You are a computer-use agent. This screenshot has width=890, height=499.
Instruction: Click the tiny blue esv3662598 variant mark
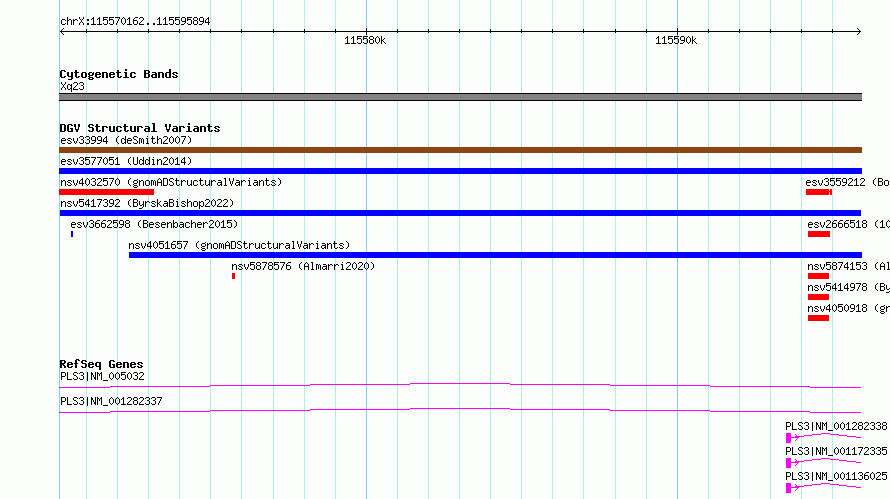coord(72,234)
